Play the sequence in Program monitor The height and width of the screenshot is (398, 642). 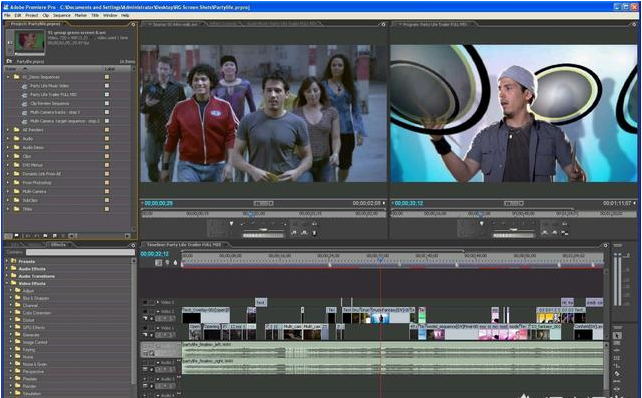coord(513,224)
